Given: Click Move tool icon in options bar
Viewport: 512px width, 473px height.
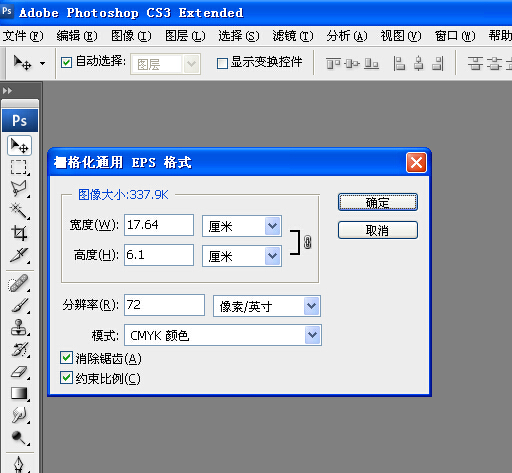Looking at the screenshot, I should (22, 63).
